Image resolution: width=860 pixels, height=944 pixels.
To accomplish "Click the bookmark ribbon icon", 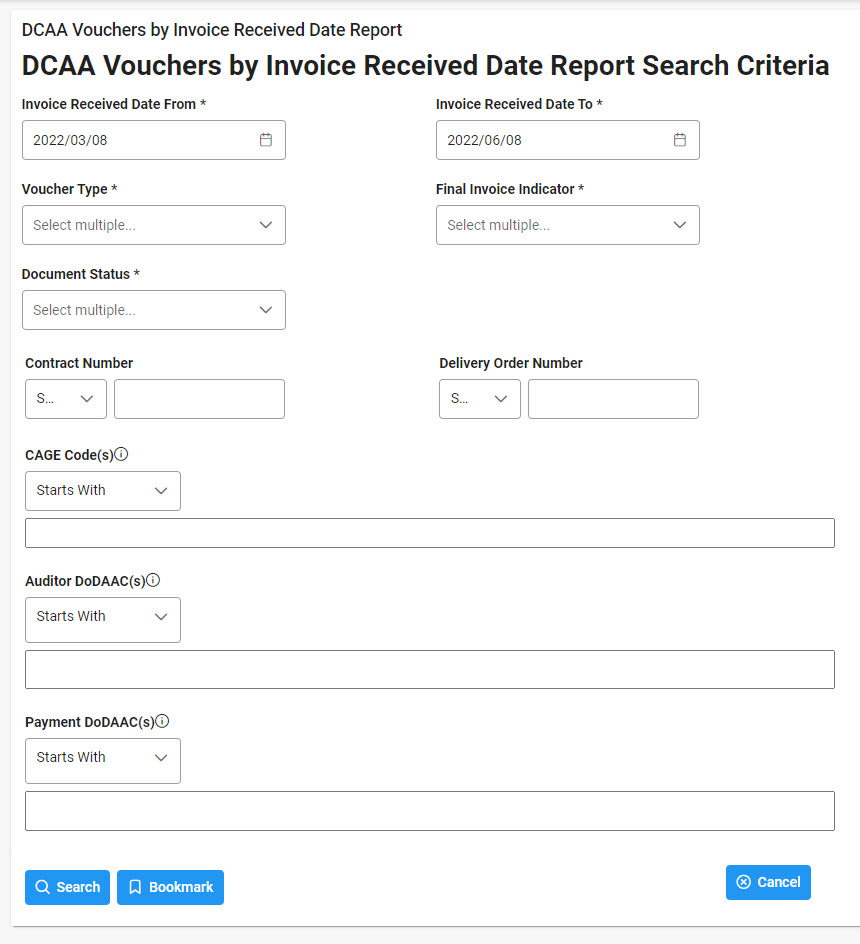I will click(135, 887).
